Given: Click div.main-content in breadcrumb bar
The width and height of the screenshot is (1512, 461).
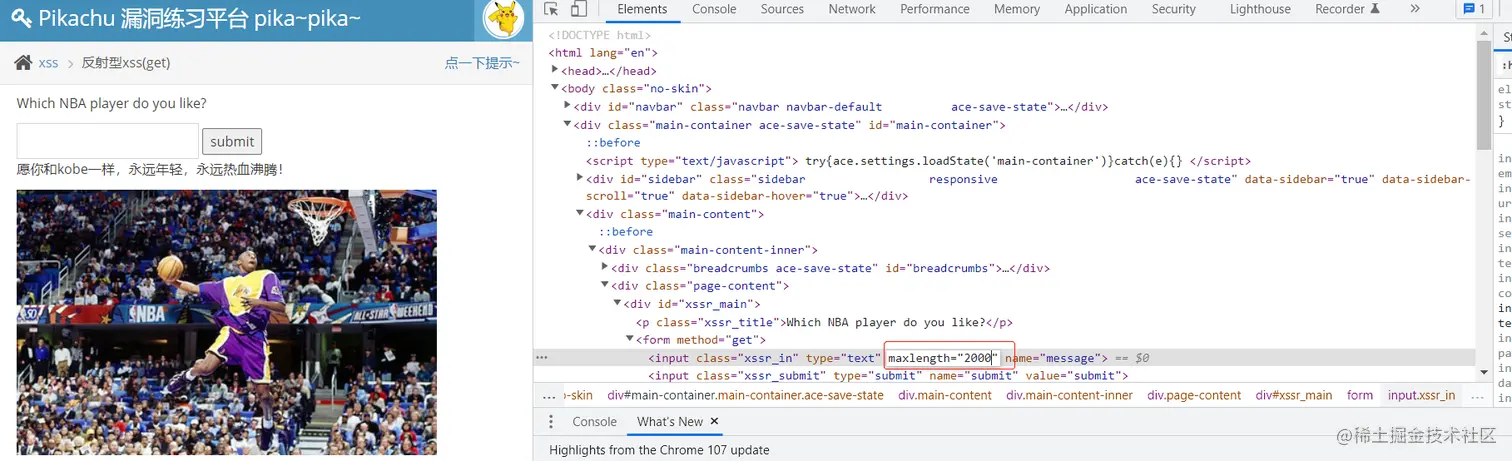Looking at the screenshot, I should pos(945,396).
